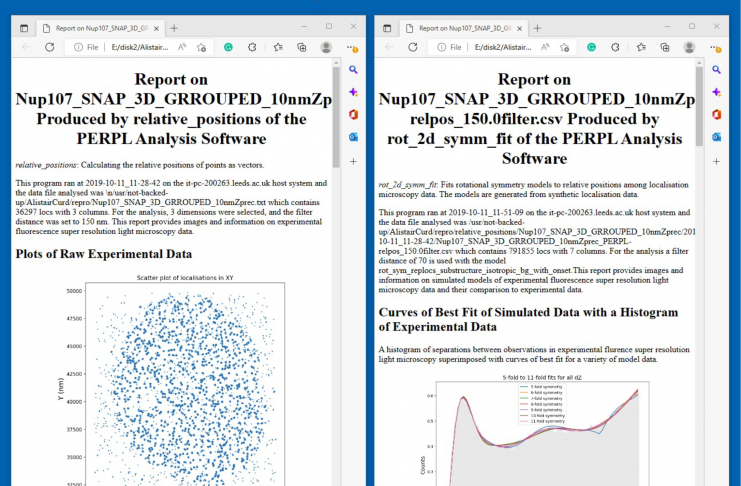The width and height of the screenshot is (741, 486).
Task: Add sidebar app with plus in right window
Action: [x=716, y=162]
